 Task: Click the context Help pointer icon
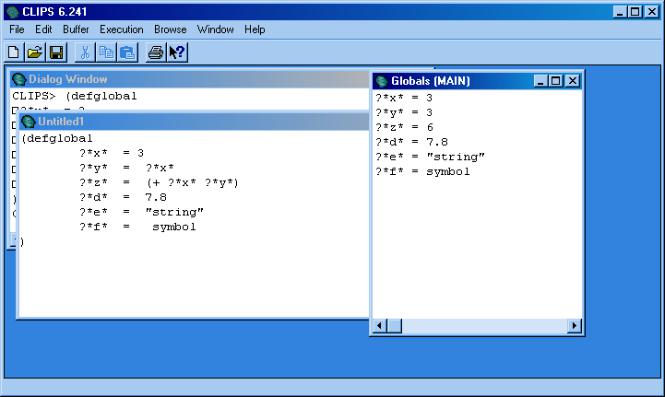click(x=177, y=53)
